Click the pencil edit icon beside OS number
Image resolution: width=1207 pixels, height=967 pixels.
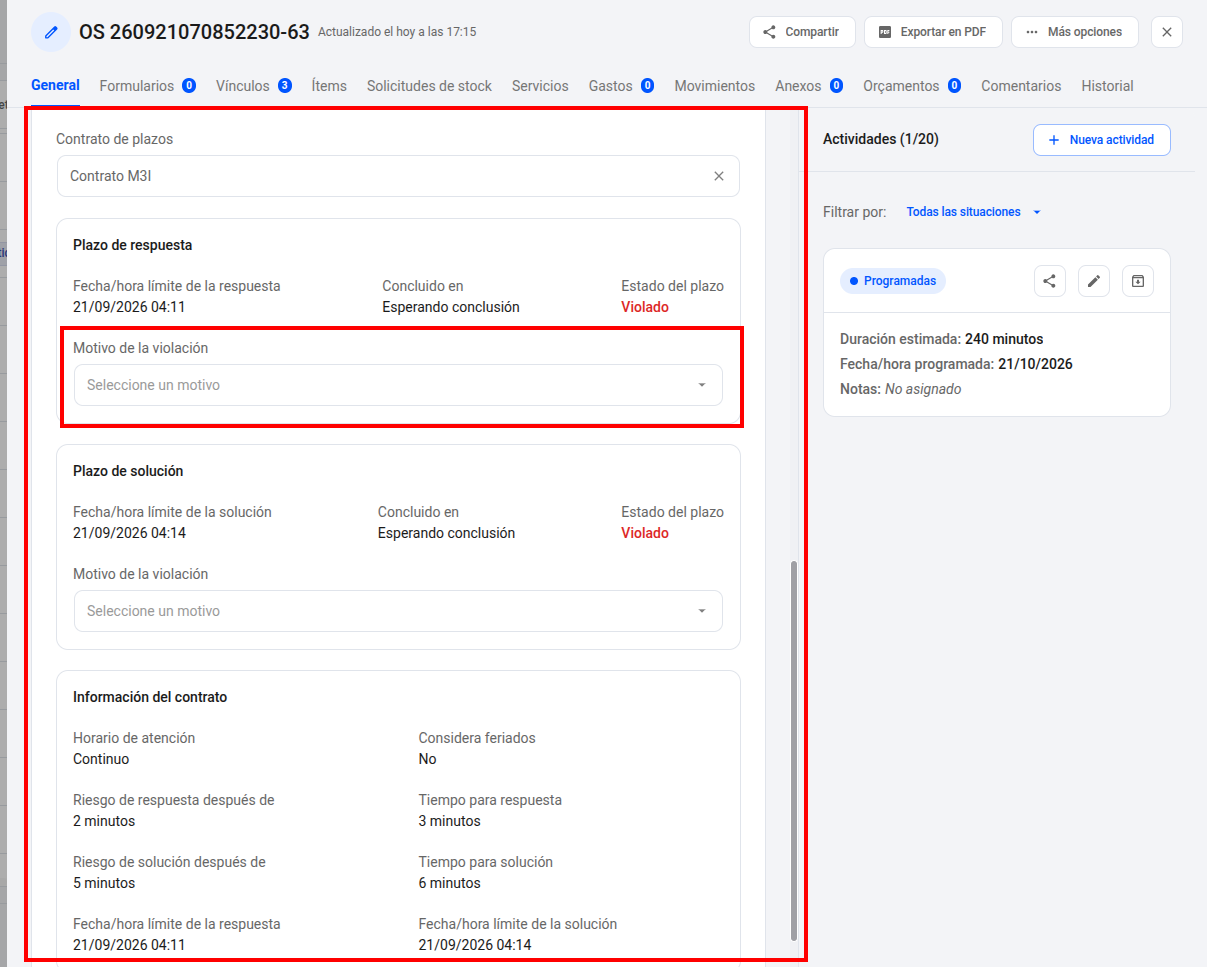[51, 32]
